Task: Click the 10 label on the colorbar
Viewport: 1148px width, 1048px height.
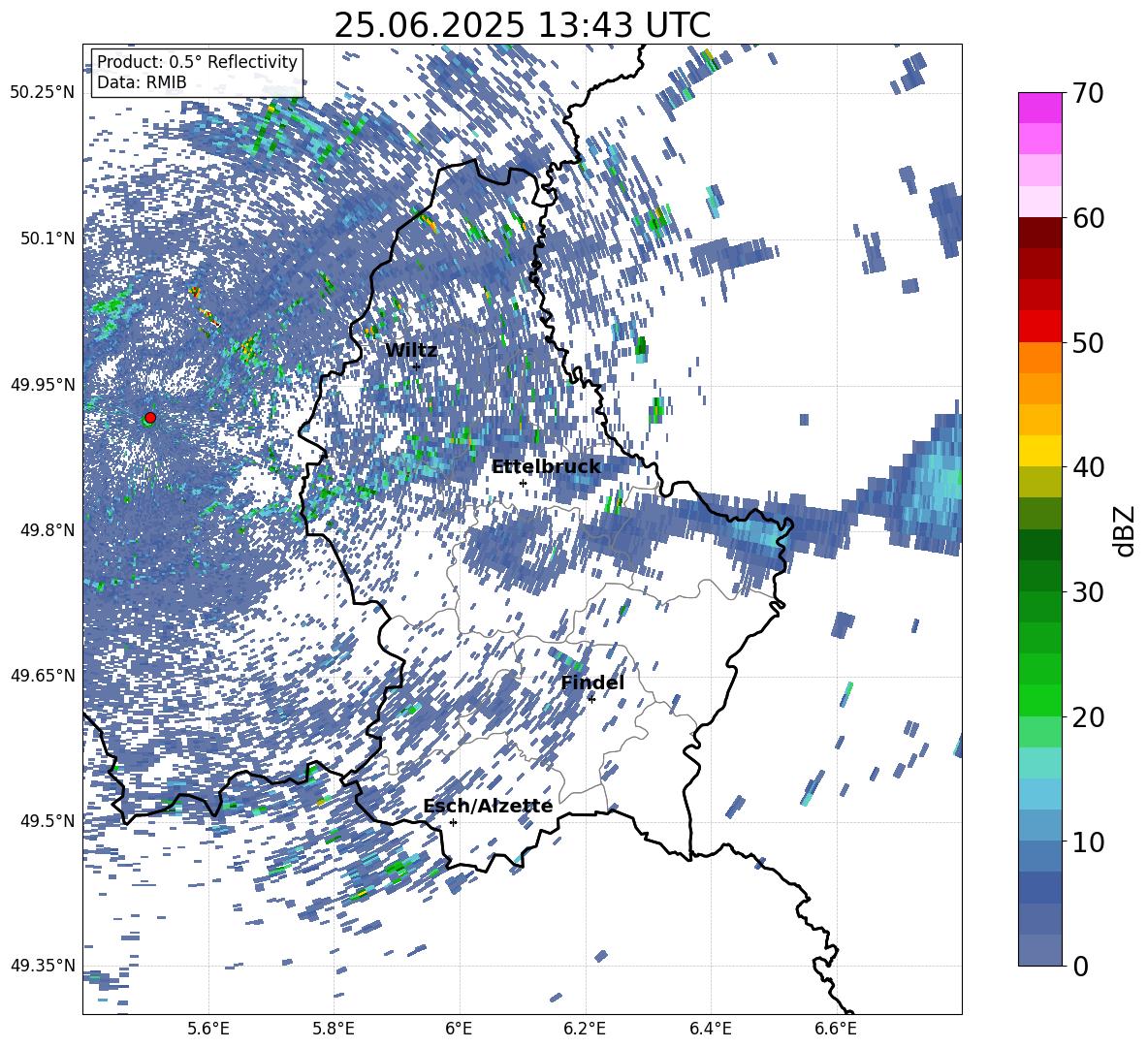Action: pos(1088,842)
